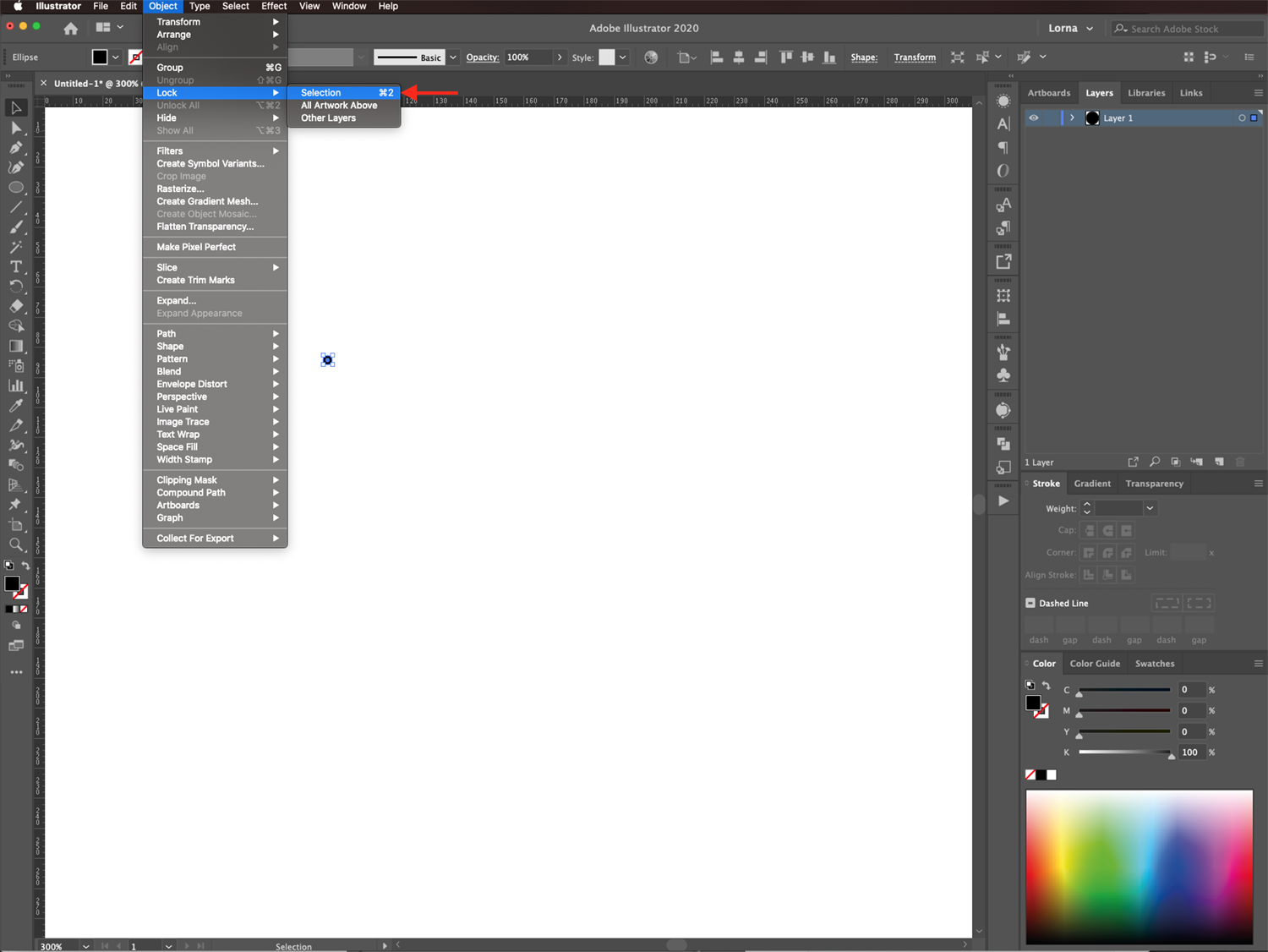Click Recolor Artwork wheel icon in control bar
Screen dimensions: 1268x952
(x=651, y=57)
